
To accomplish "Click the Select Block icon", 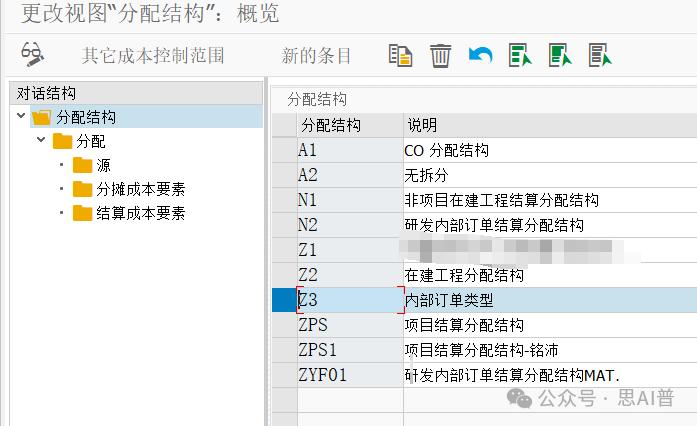I will click(559, 55).
